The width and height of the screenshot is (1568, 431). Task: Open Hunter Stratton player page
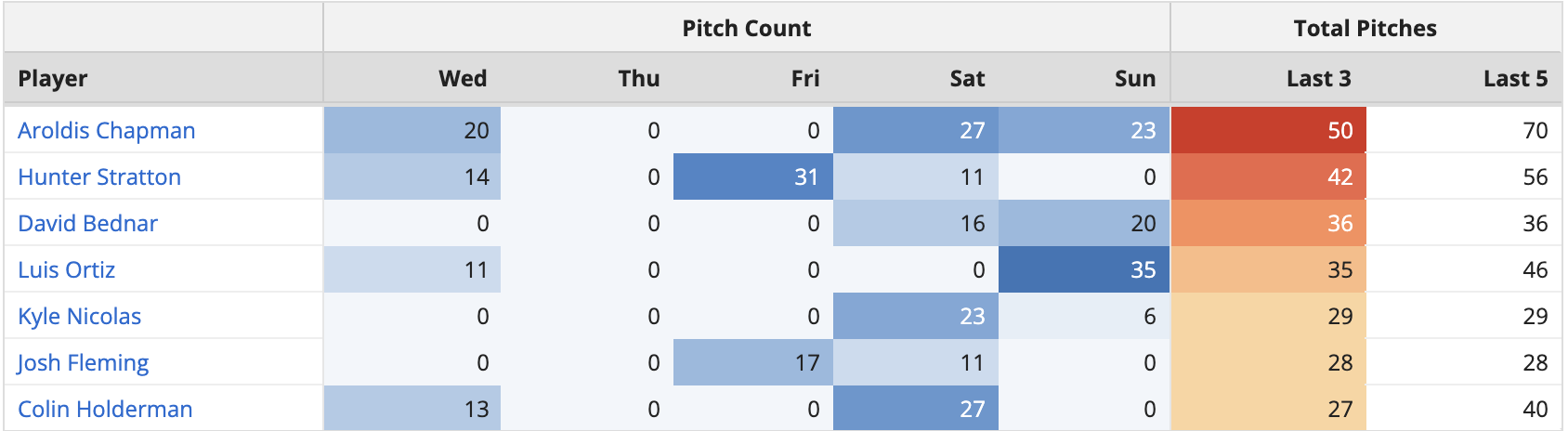(99, 176)
